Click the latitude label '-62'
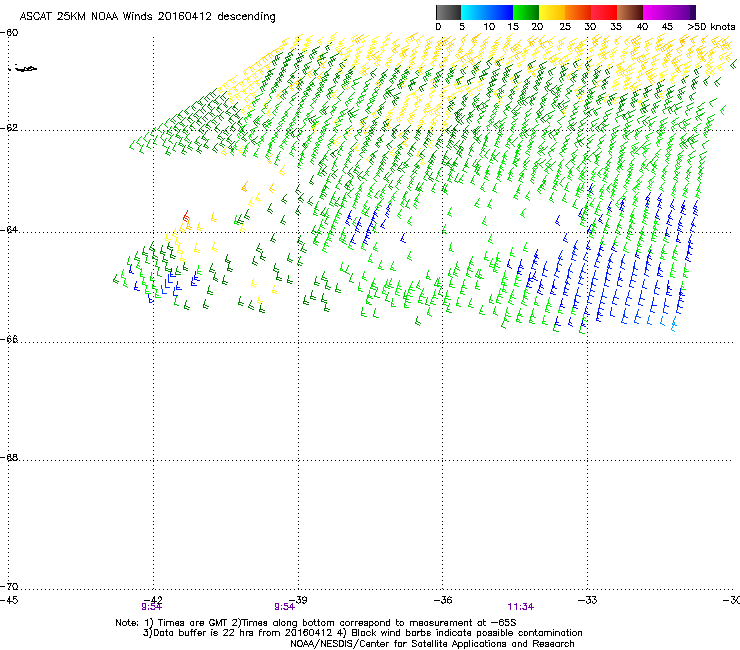Screen dimensions: 740x650 point(9,128)
